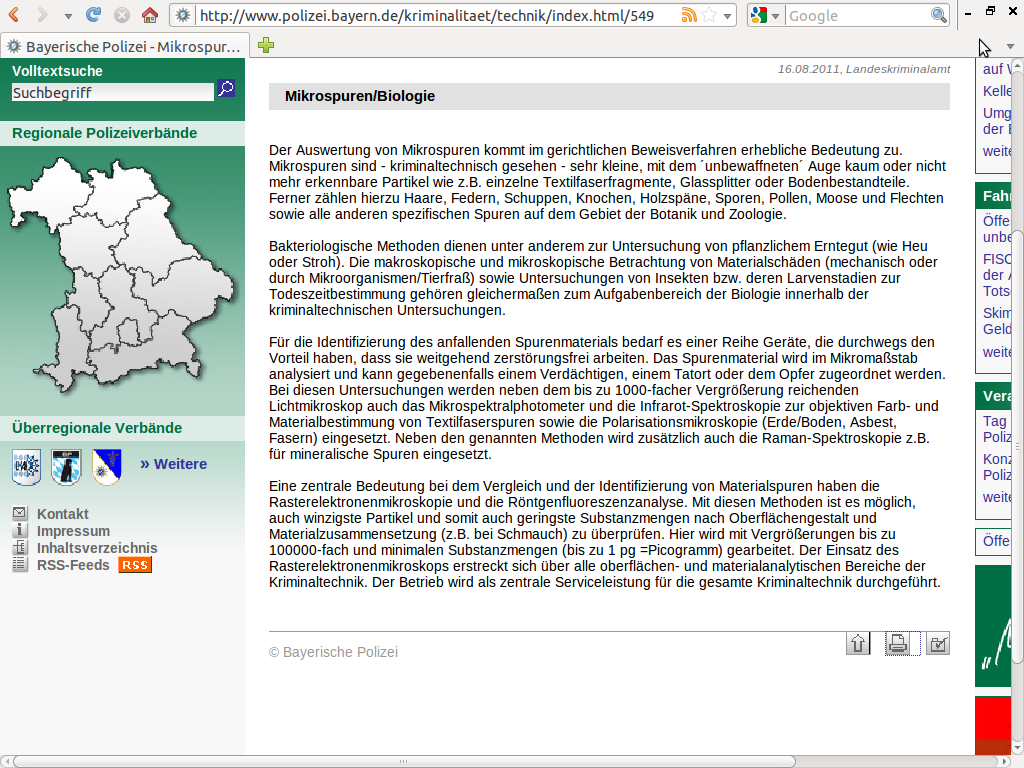1024x768 pixels.
Task: Open the address bar history dropdown
Action: tap(727, 16)
